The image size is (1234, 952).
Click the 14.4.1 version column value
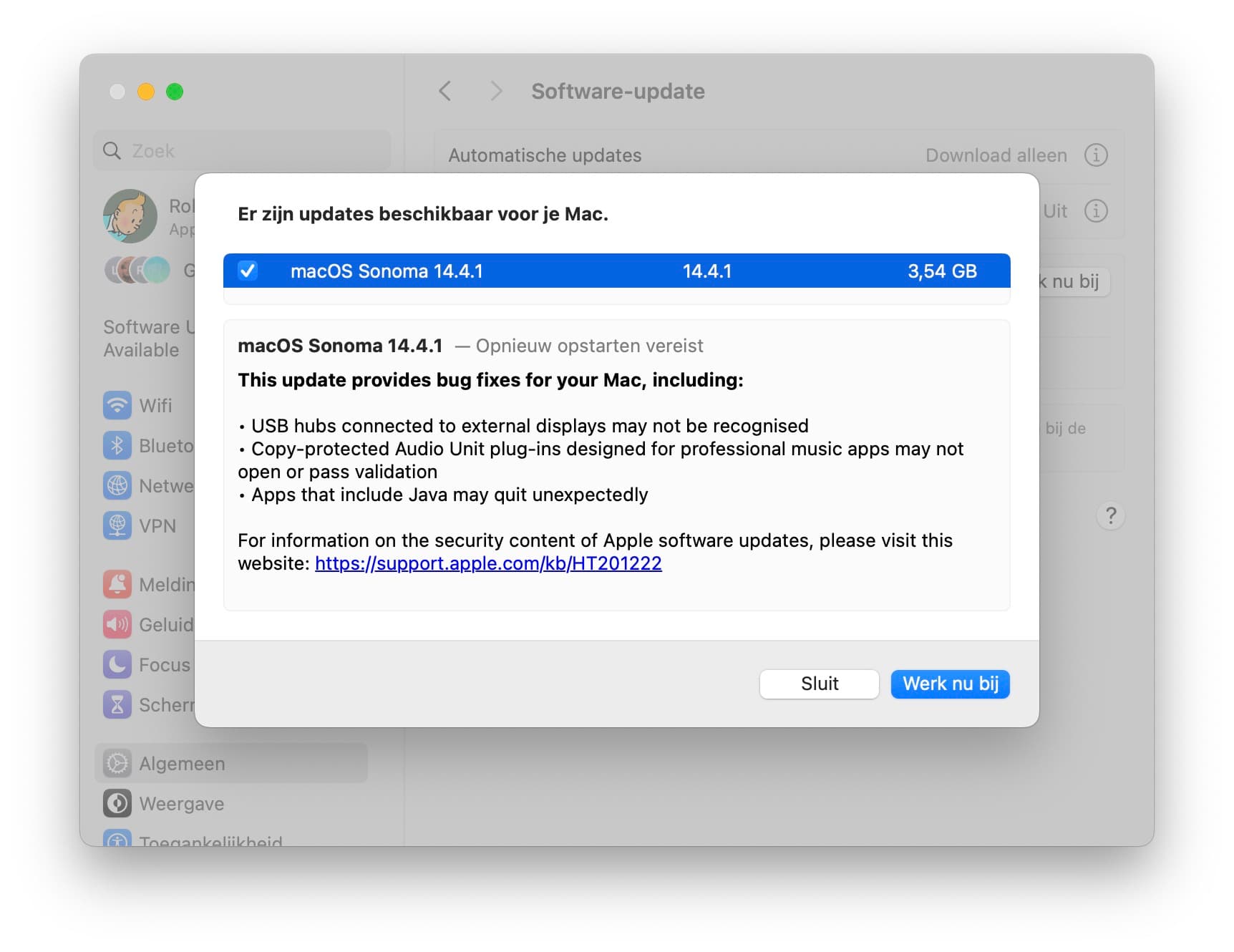click(x=706, y=271)
